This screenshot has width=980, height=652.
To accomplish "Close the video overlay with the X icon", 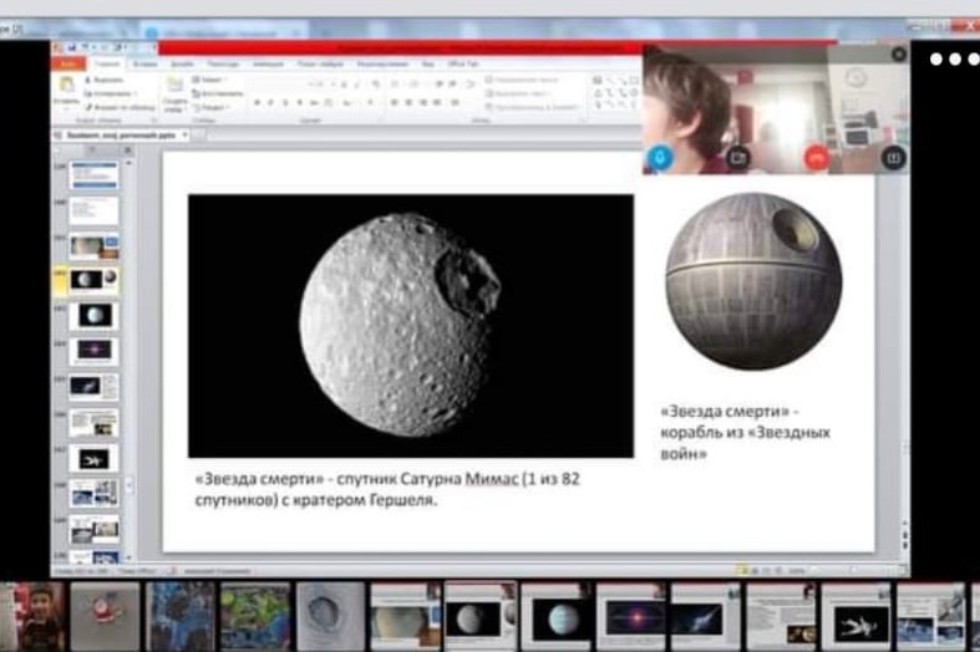I will click(x=898, y=54).
